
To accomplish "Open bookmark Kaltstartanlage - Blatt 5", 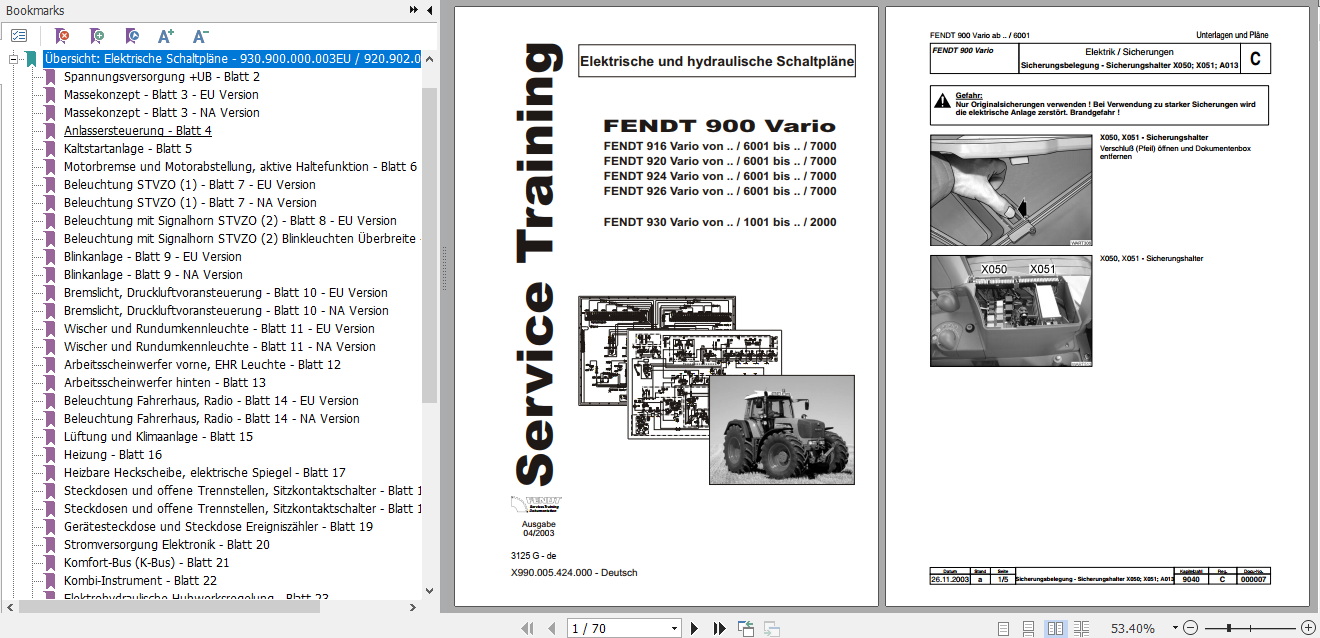I will pos(128,148).
